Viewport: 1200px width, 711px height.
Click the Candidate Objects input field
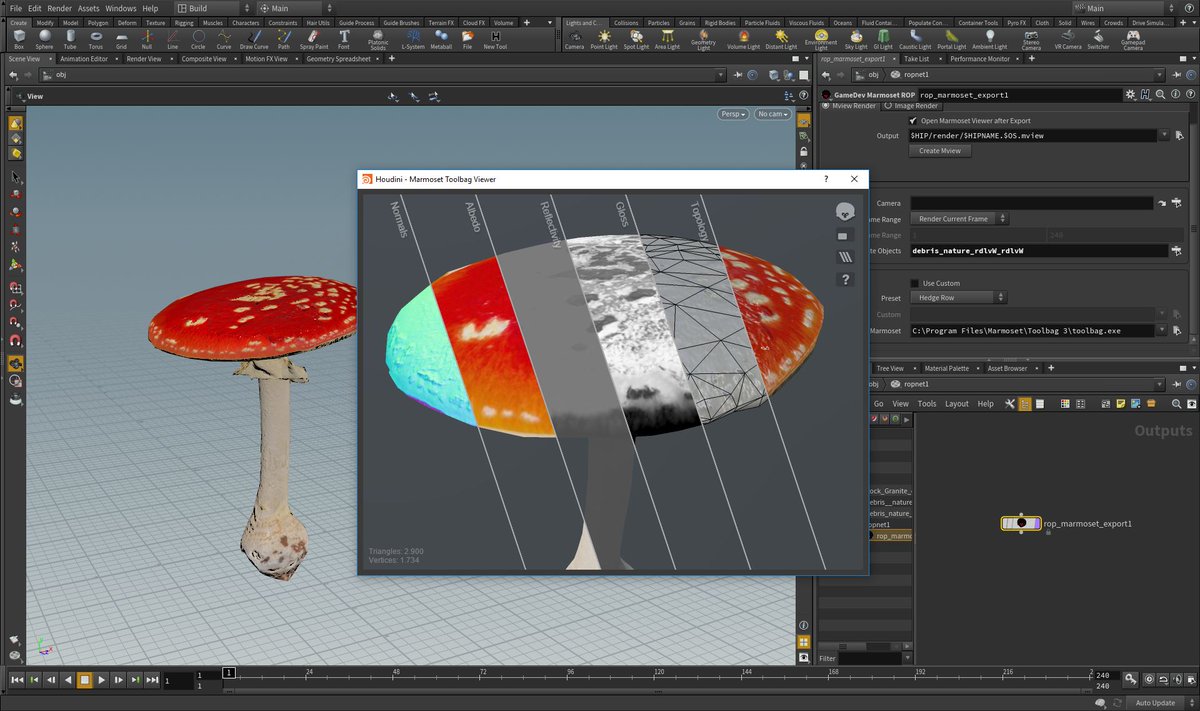pos(1037,251)
